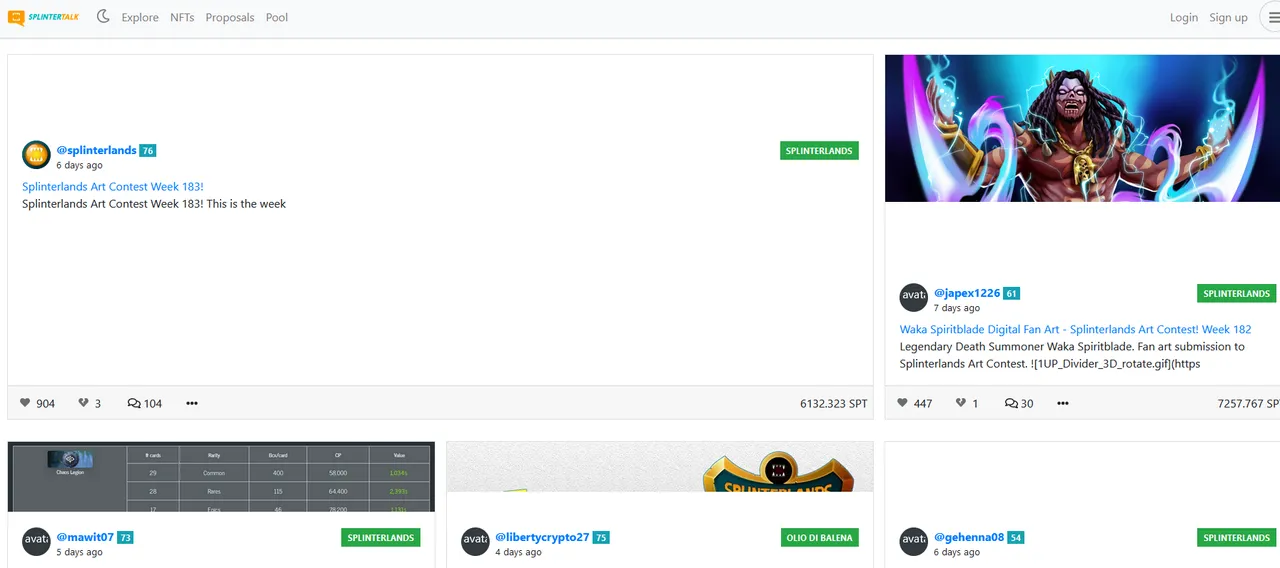Open the Waka Spiritblade Digital Fan Art post
The image size is (1280, 568).
point(1075,329)
